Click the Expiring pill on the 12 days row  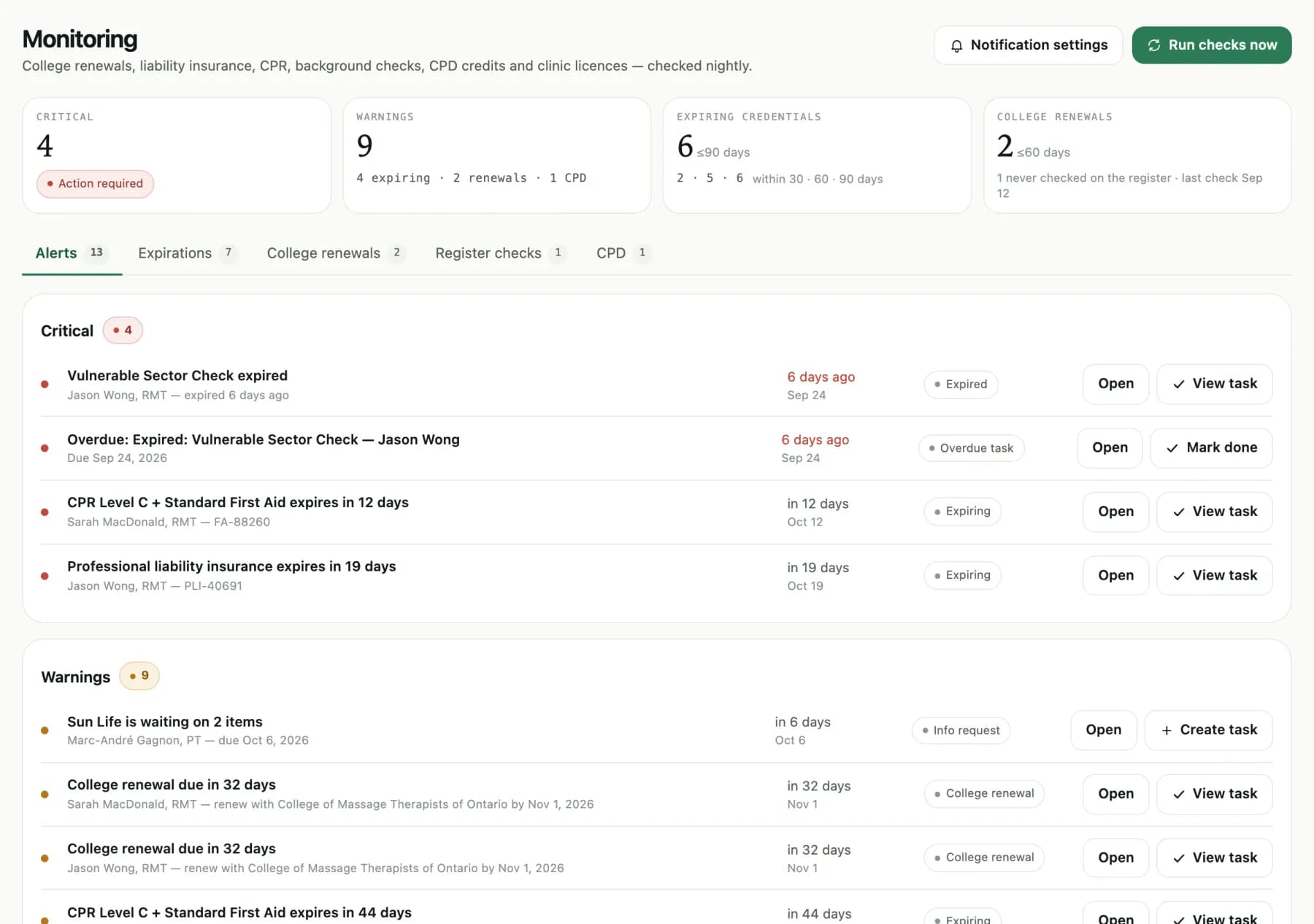pos(962,512)
